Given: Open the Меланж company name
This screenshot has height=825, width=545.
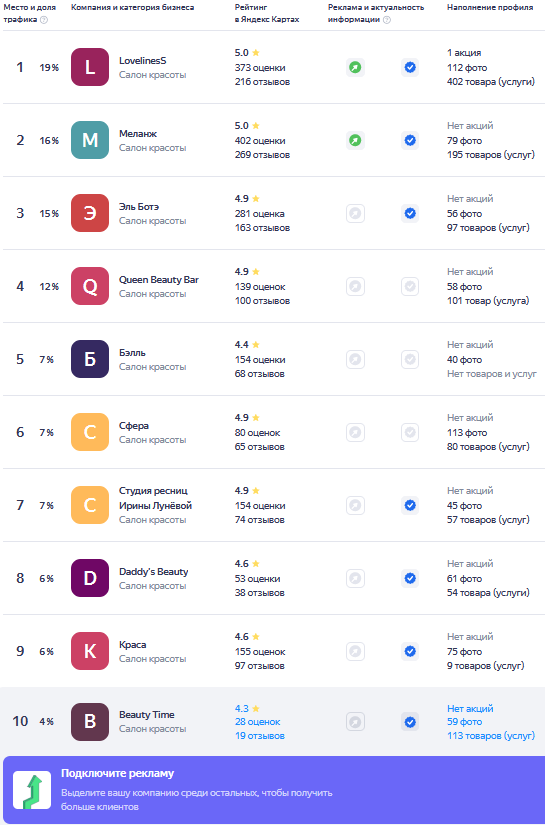Looking at the screenshot, I should pos(138,134).
